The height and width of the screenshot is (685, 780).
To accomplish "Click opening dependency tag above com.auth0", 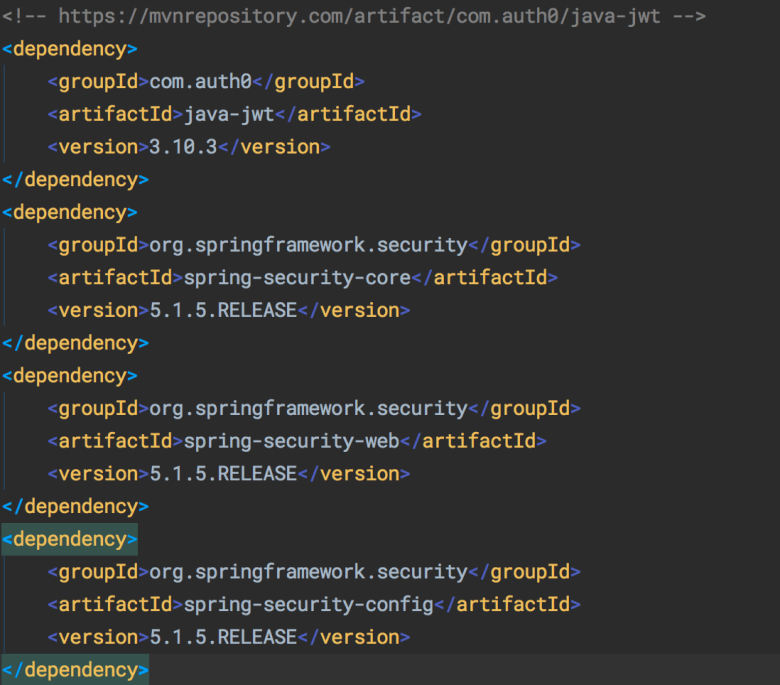I will [x=70, y=49].
